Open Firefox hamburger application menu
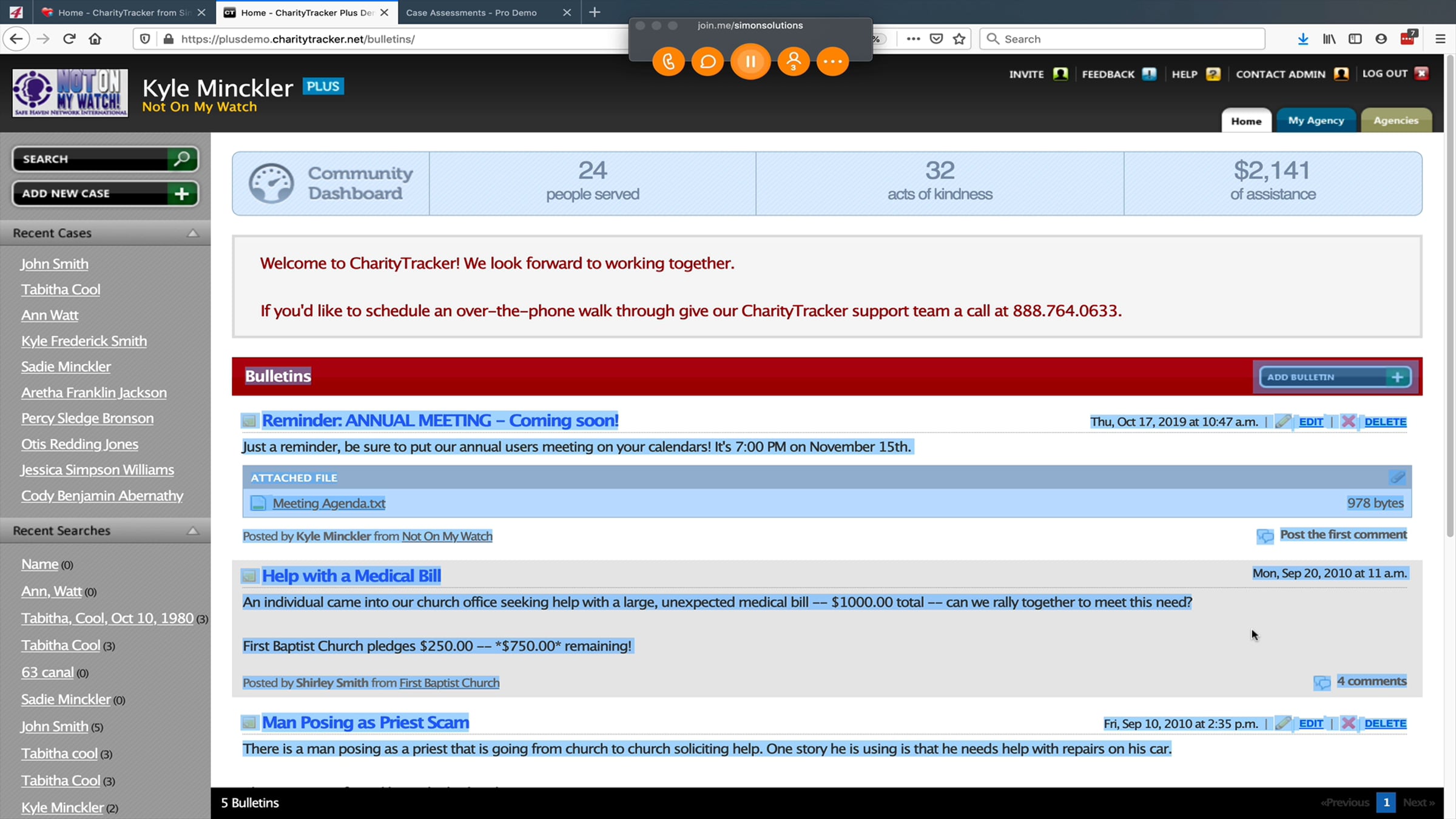Screen dimensions: 1456x819 point(1440,39)
